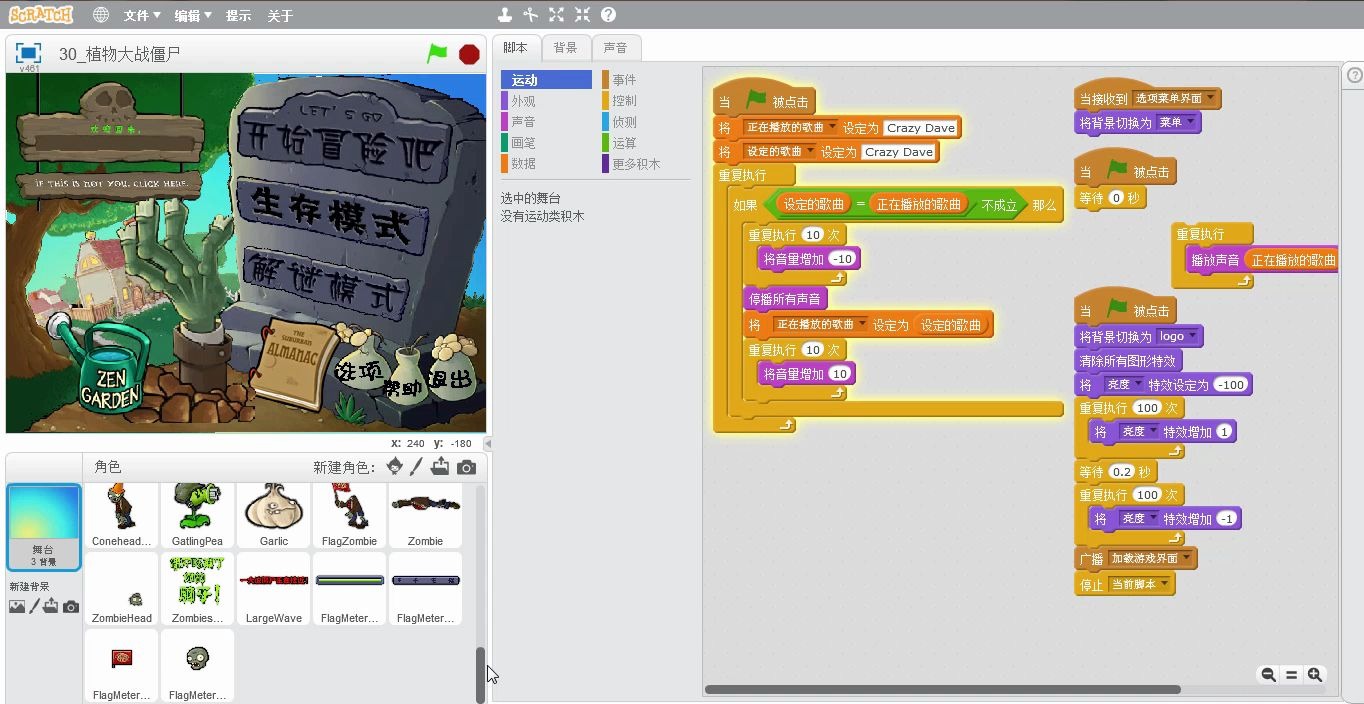The image size is (1364, 704).
Task: Switch stage to full screen mode
Action: pyautogui.click(x=28, y=53)
